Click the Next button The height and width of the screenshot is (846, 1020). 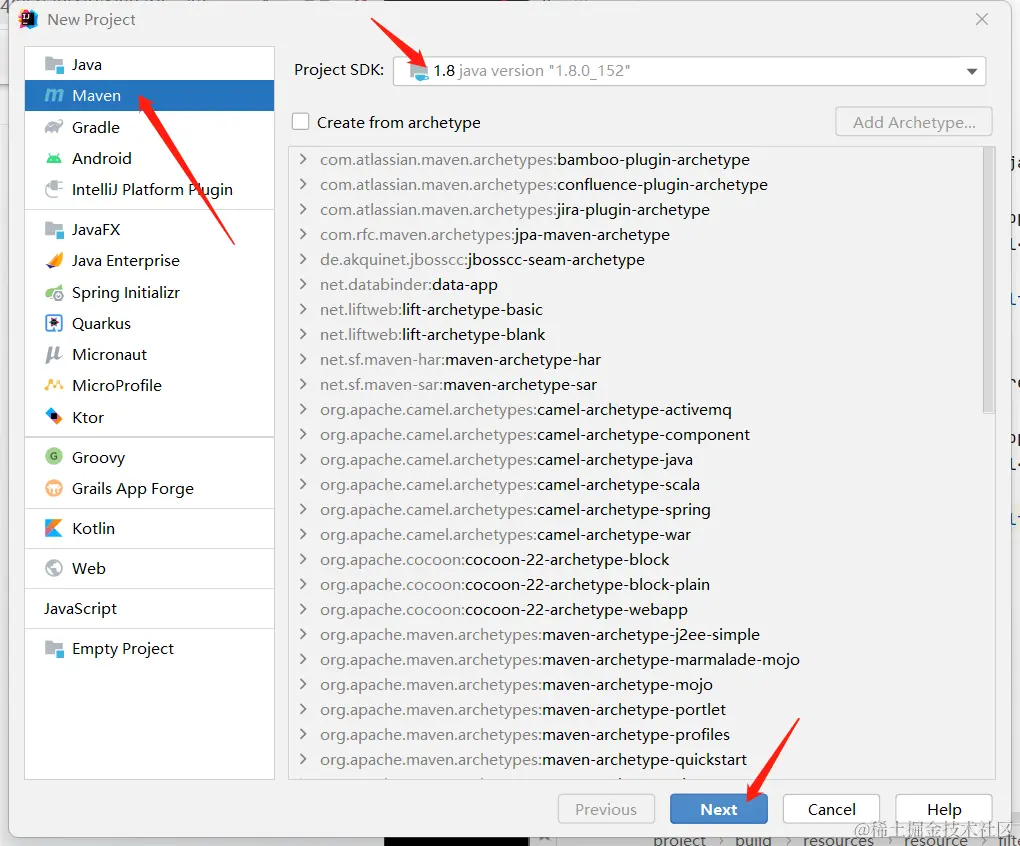719,809
